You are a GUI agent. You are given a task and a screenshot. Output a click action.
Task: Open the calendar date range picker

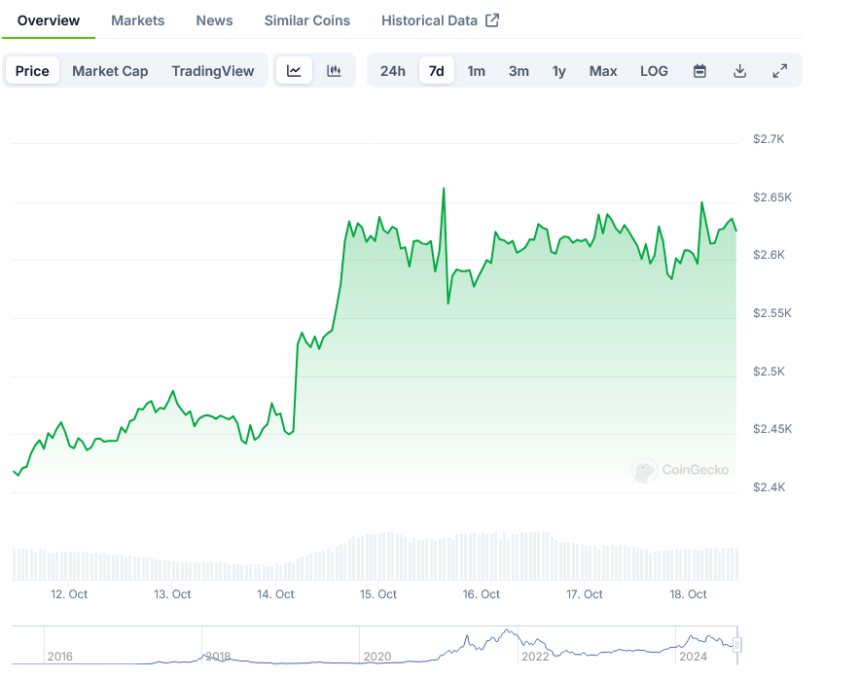[700, 71]
